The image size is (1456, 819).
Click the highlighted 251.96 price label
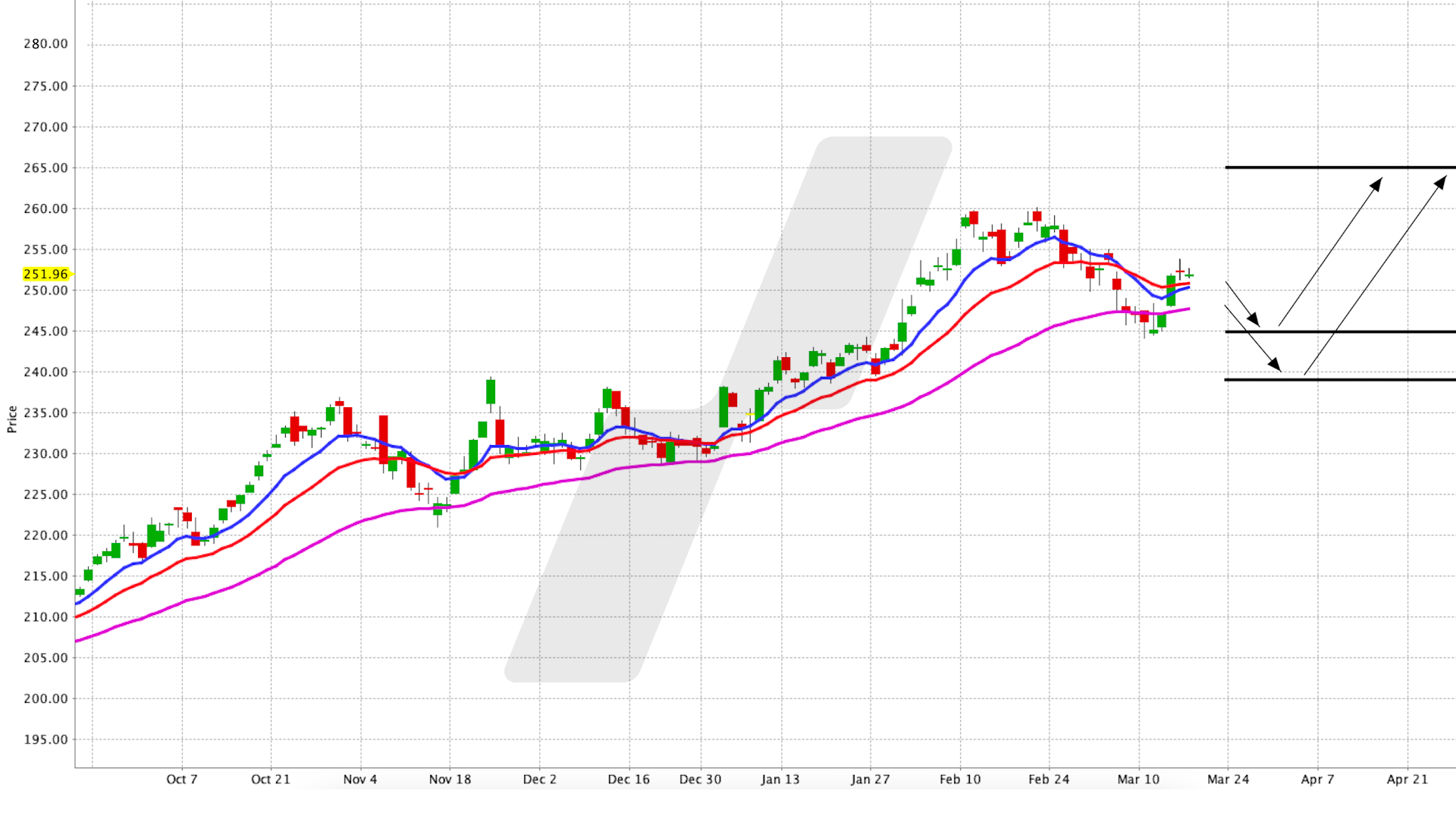45,274
